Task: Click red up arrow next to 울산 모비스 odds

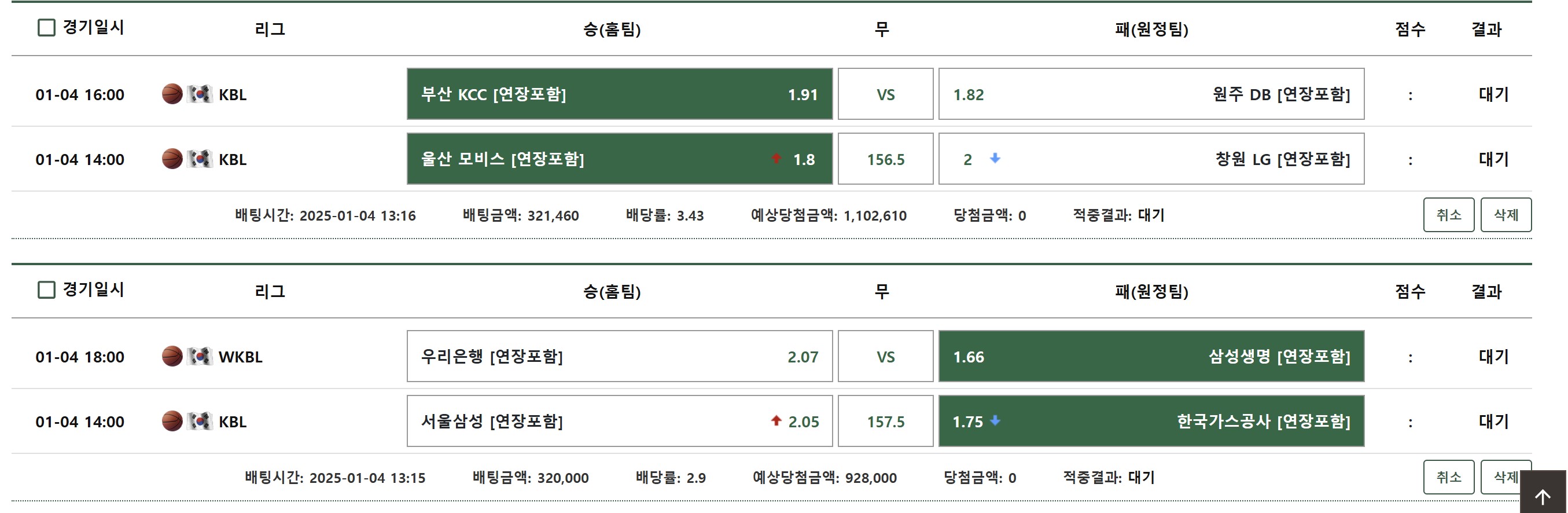Action: point(776,159)
